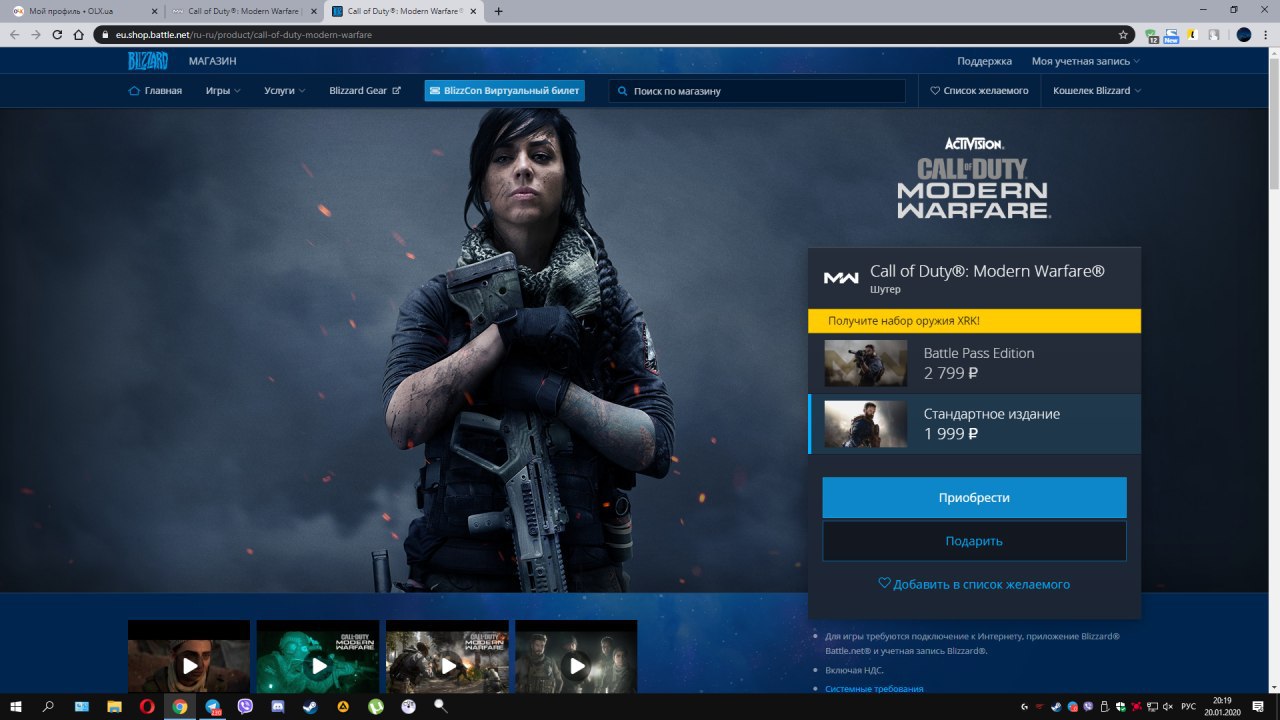The height and width of the screenshot is (720, 1280).
Task: Click the browser forward arrow
Action: (x=36, y=34)
